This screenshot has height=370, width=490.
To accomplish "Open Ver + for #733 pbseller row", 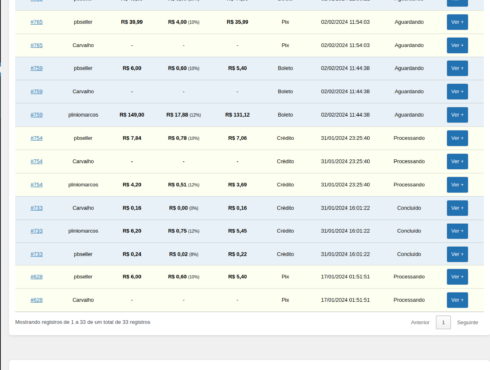I will pos(457,254).
